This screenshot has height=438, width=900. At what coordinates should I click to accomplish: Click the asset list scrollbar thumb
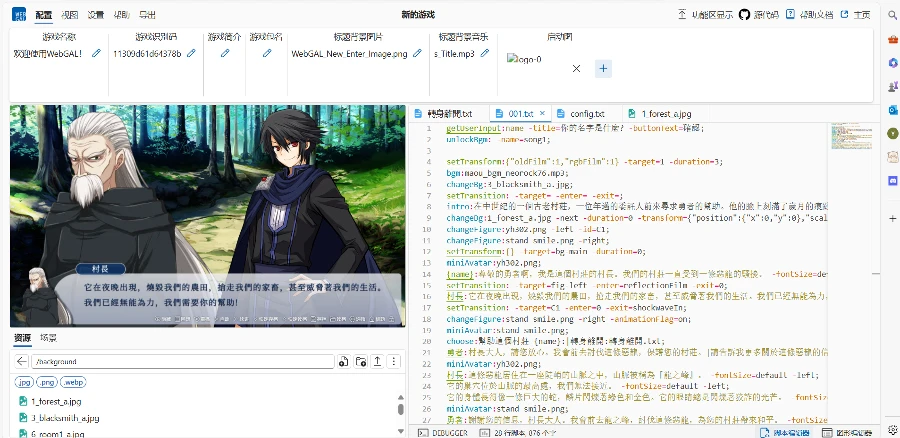pos(401,409)
